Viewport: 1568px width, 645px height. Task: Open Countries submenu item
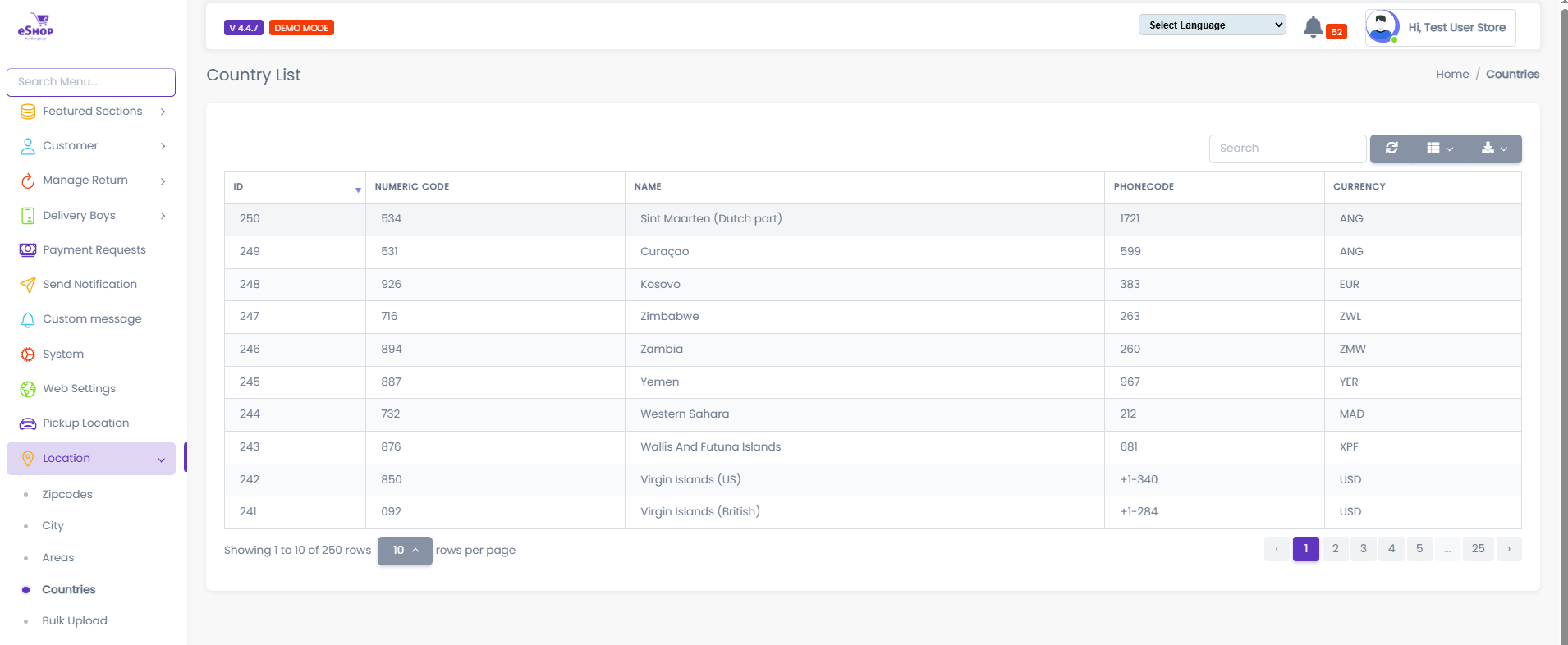[x=69, y=589]
